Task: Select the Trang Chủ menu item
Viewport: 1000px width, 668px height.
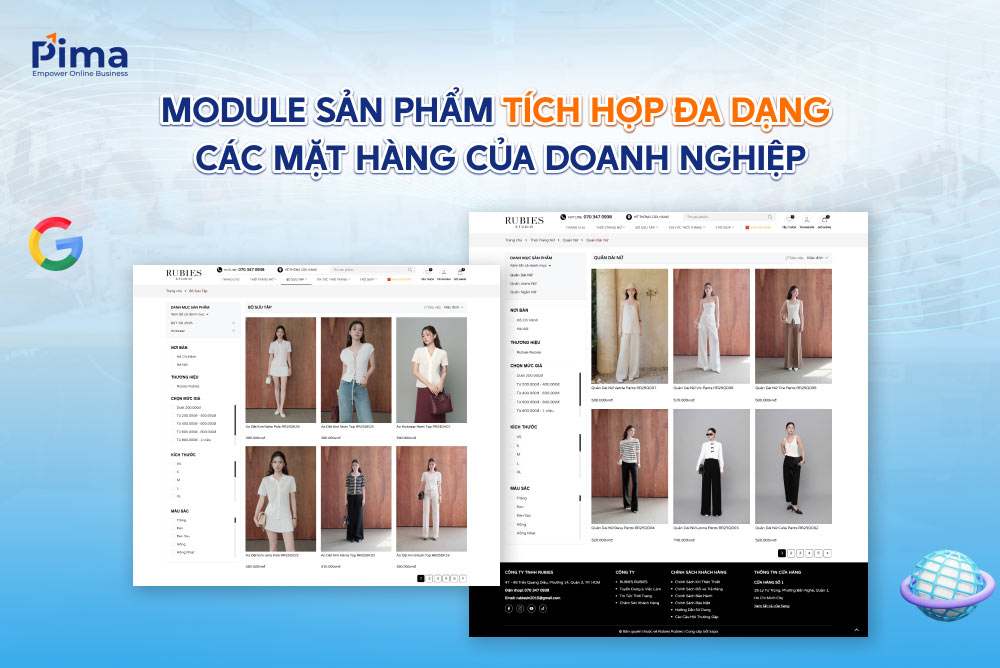Action: point(575,227)
